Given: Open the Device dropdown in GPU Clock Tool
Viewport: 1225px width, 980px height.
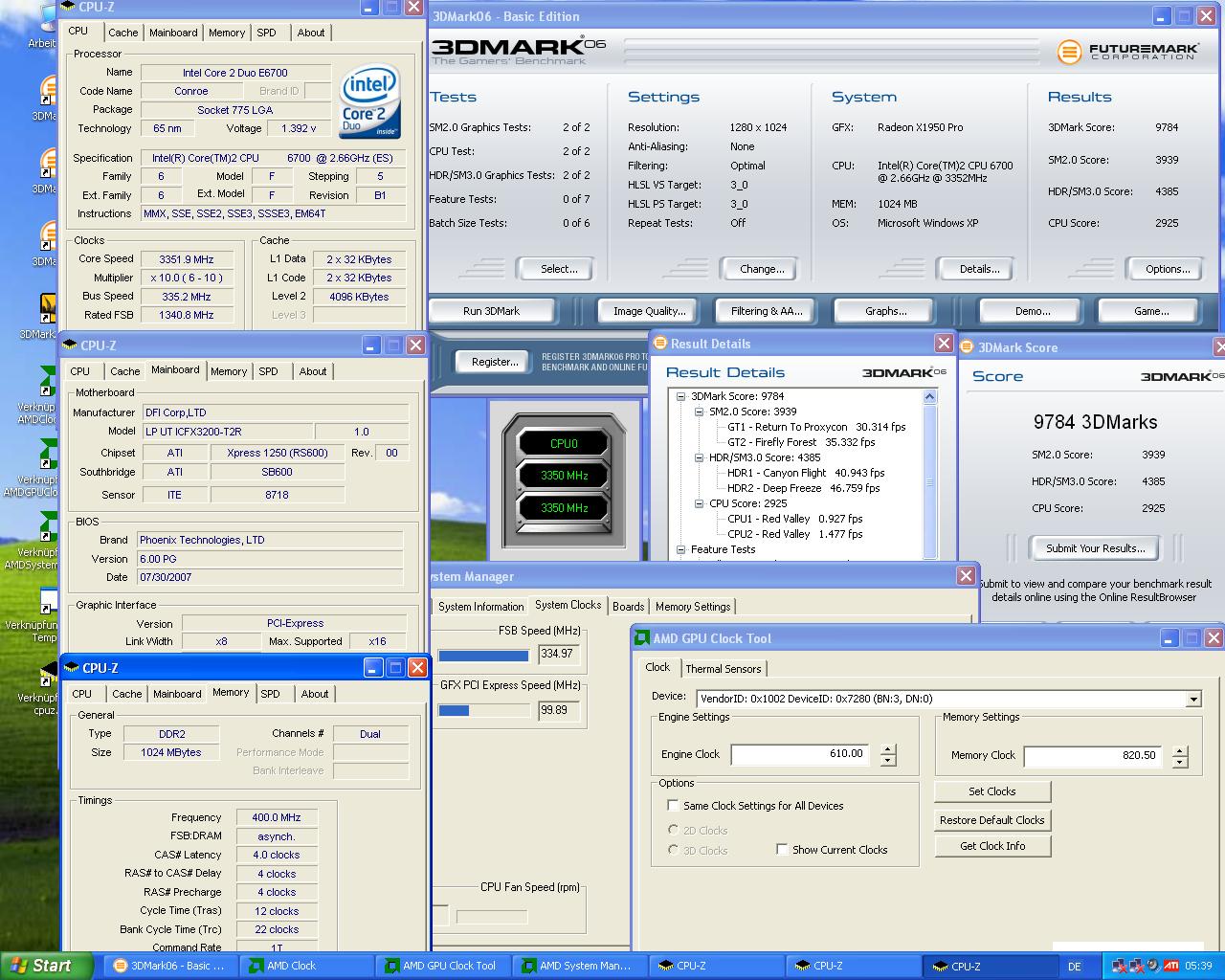Looking at the screenshot, I should click(x=1192, y=700).
